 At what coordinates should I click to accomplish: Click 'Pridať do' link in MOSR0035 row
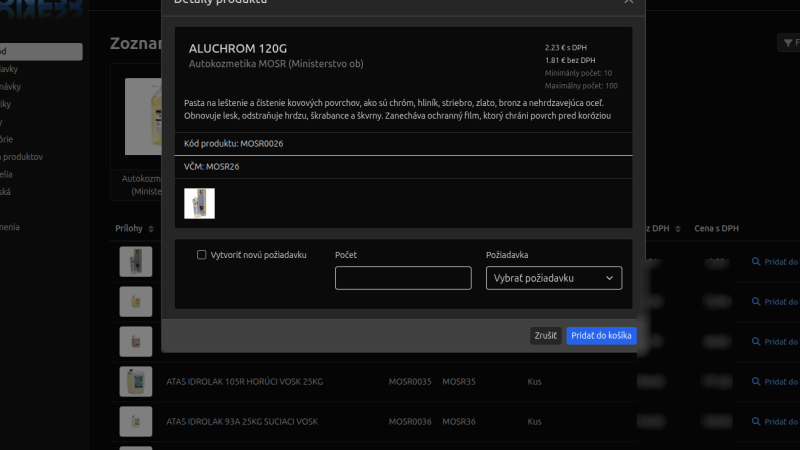pos(782,382)
